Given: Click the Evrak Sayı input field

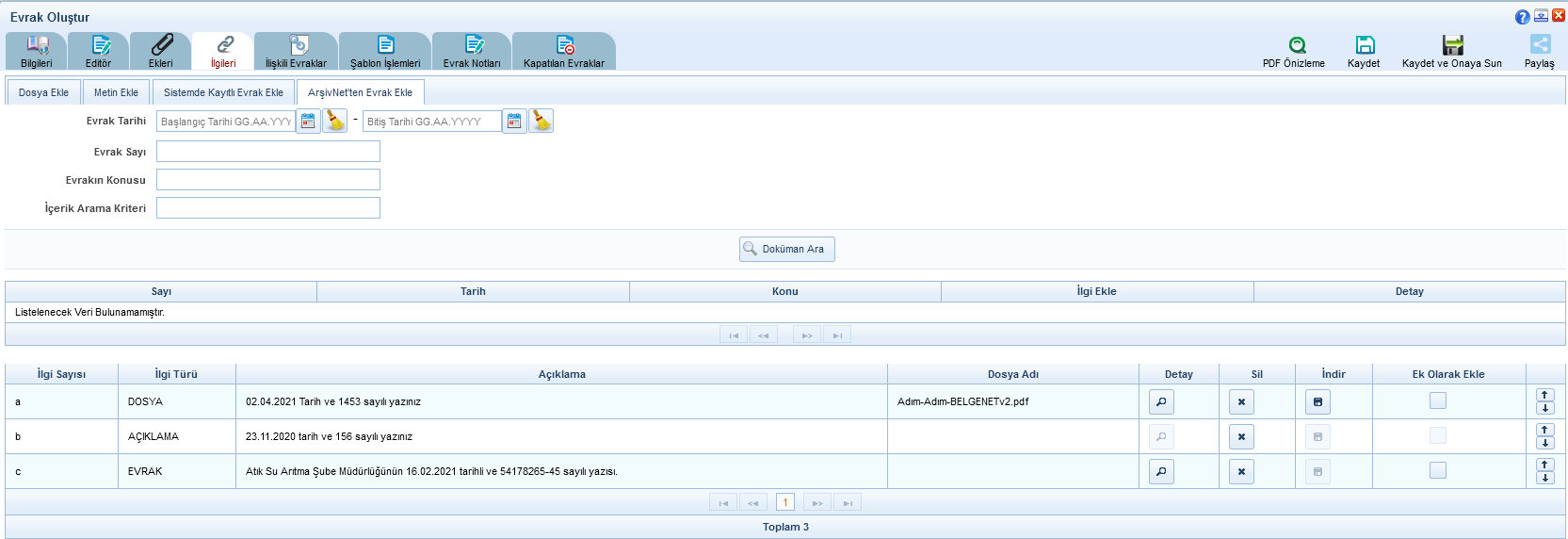Looking at the screenshot, I should pos(268,152).
